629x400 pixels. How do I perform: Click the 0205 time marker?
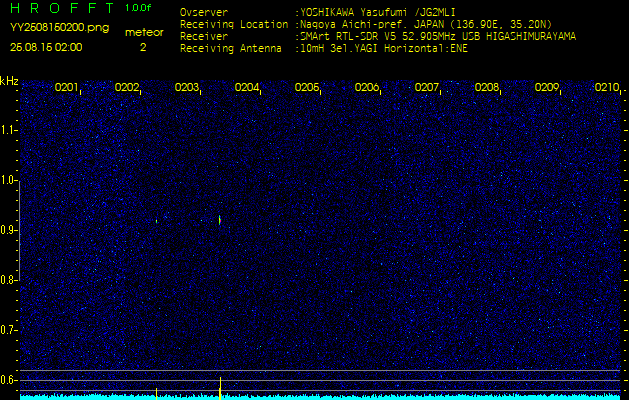307,87
